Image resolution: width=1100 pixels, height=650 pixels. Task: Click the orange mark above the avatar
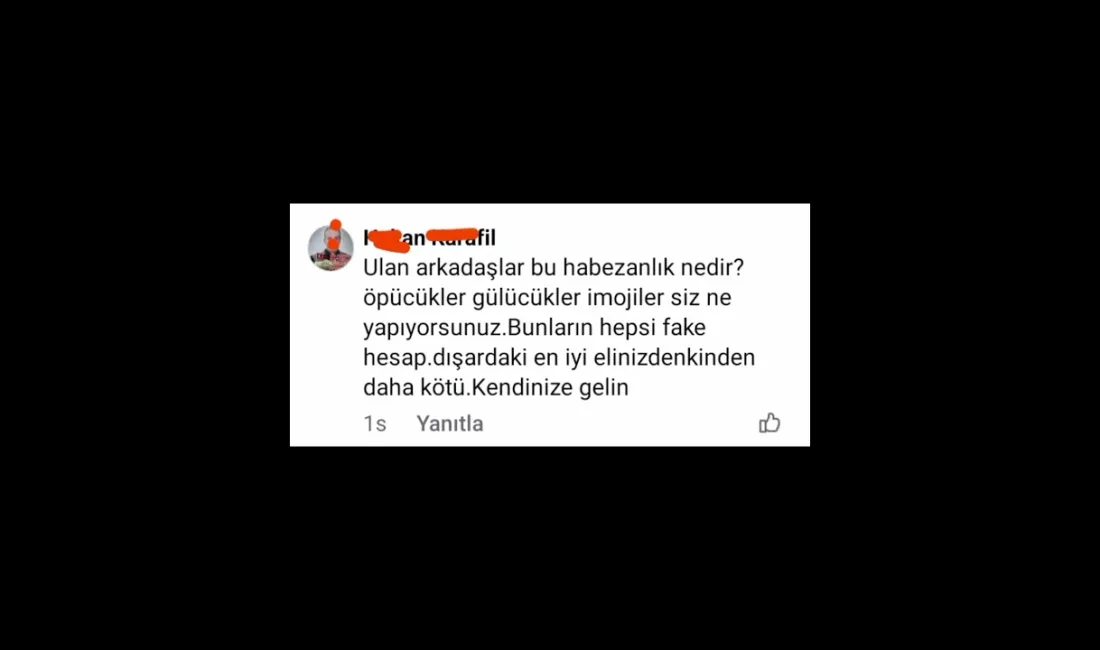click(x=335, y=225)
